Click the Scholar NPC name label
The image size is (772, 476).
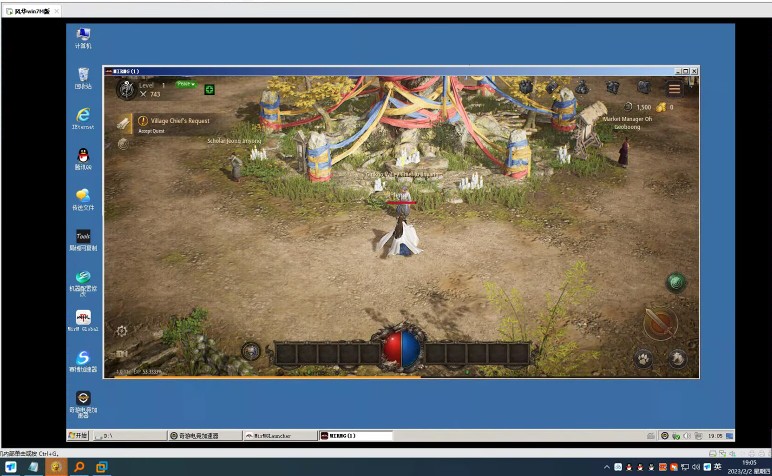pyautogui.click(x=234, y=141)
